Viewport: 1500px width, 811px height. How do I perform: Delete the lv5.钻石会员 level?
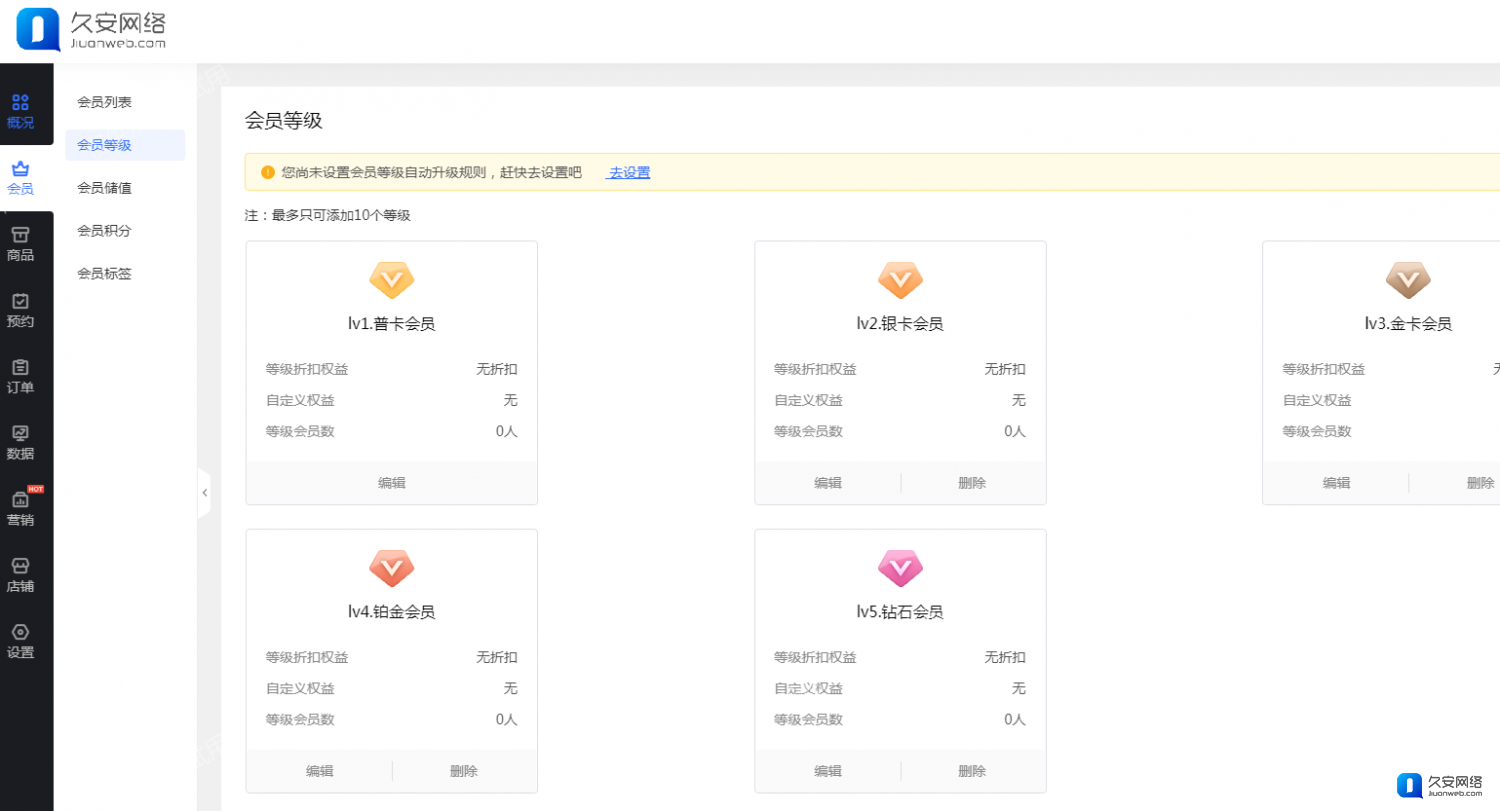click(971, 771)
